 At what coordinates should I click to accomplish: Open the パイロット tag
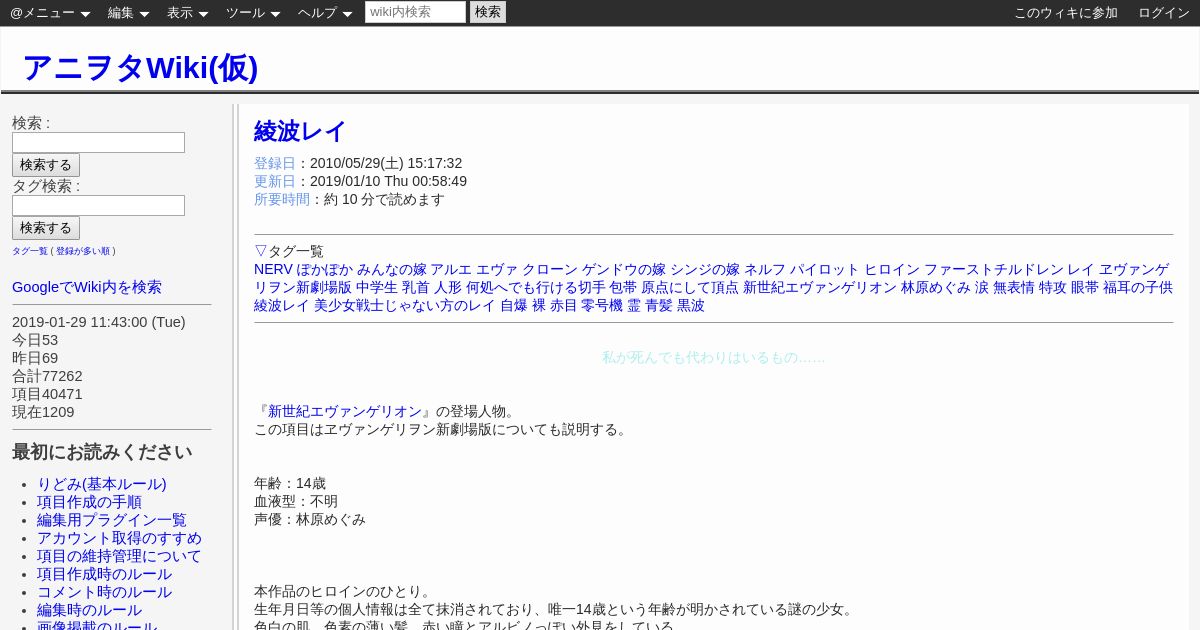click(825, 269)
